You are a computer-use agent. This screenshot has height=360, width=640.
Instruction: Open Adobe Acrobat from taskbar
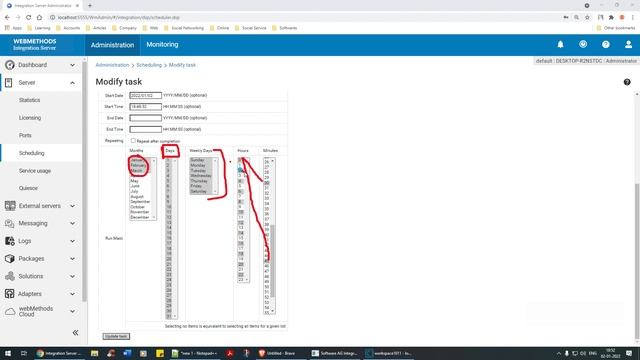(230, 353)
